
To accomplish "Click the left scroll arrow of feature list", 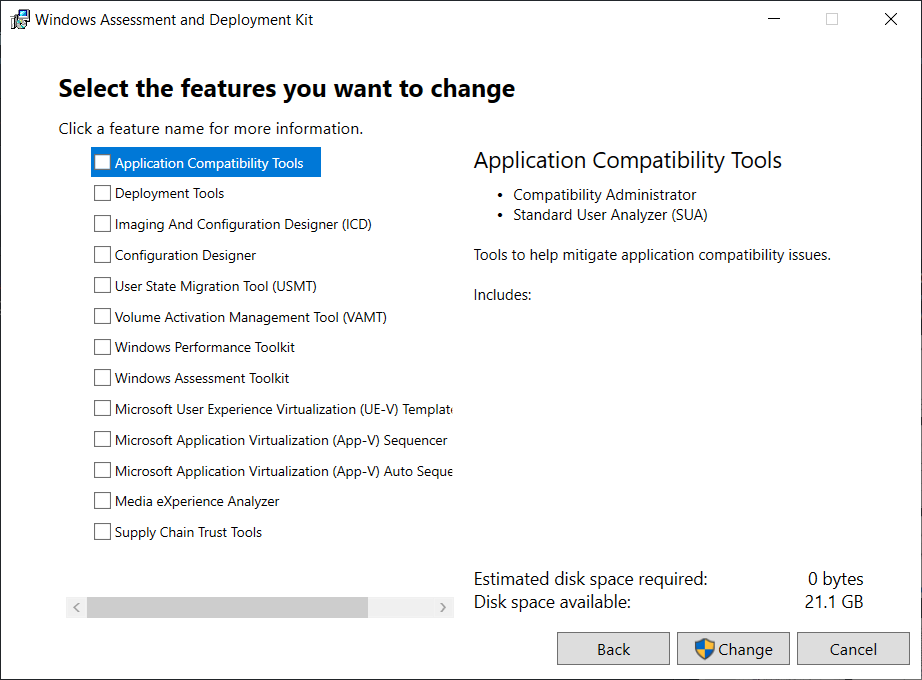I will coord(75,607).
